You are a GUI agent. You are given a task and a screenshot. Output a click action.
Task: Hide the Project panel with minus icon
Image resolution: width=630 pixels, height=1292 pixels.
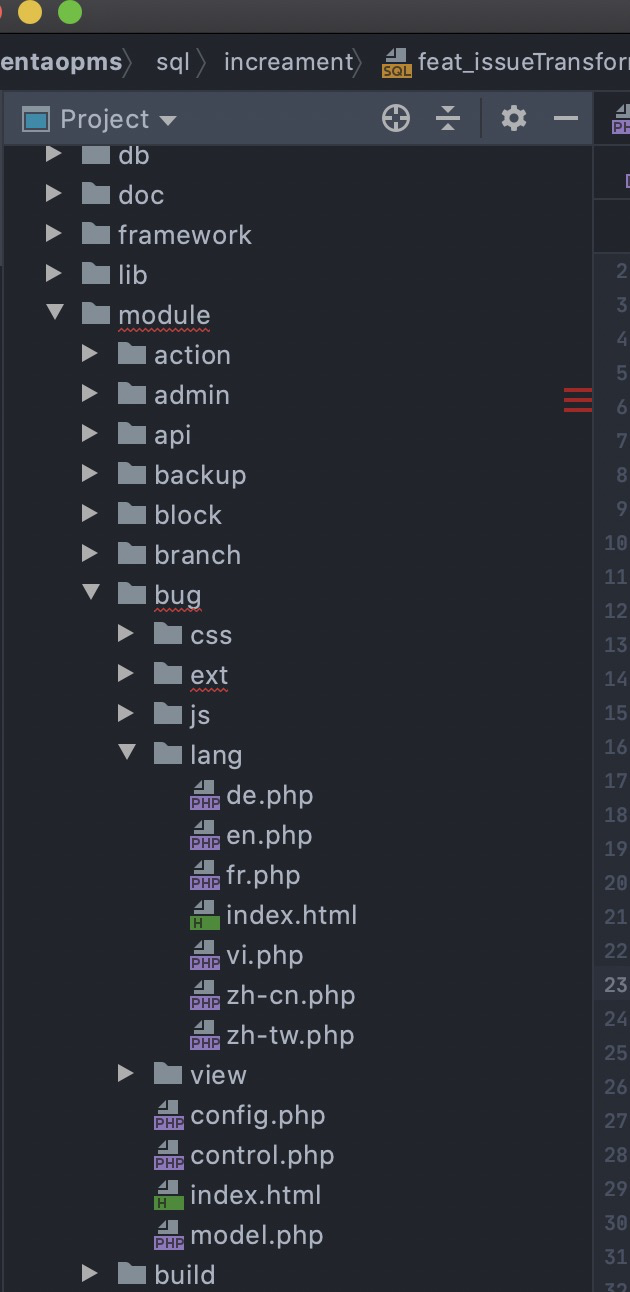click(x=566, y=119)
